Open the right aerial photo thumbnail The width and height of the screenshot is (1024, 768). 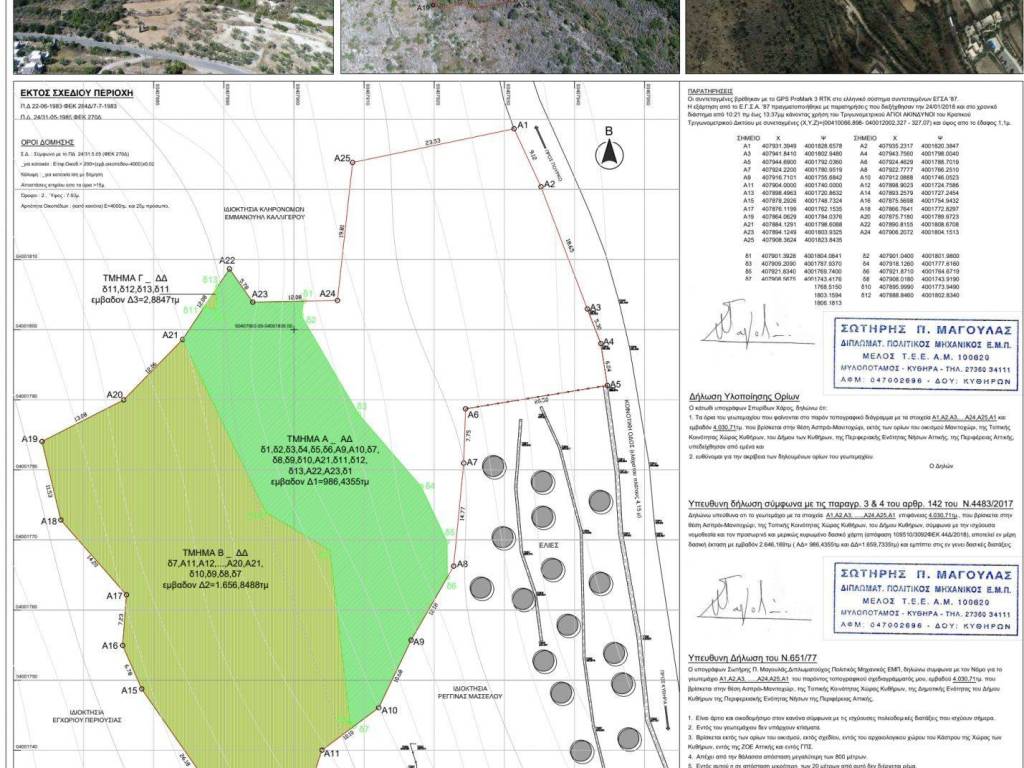854,36
